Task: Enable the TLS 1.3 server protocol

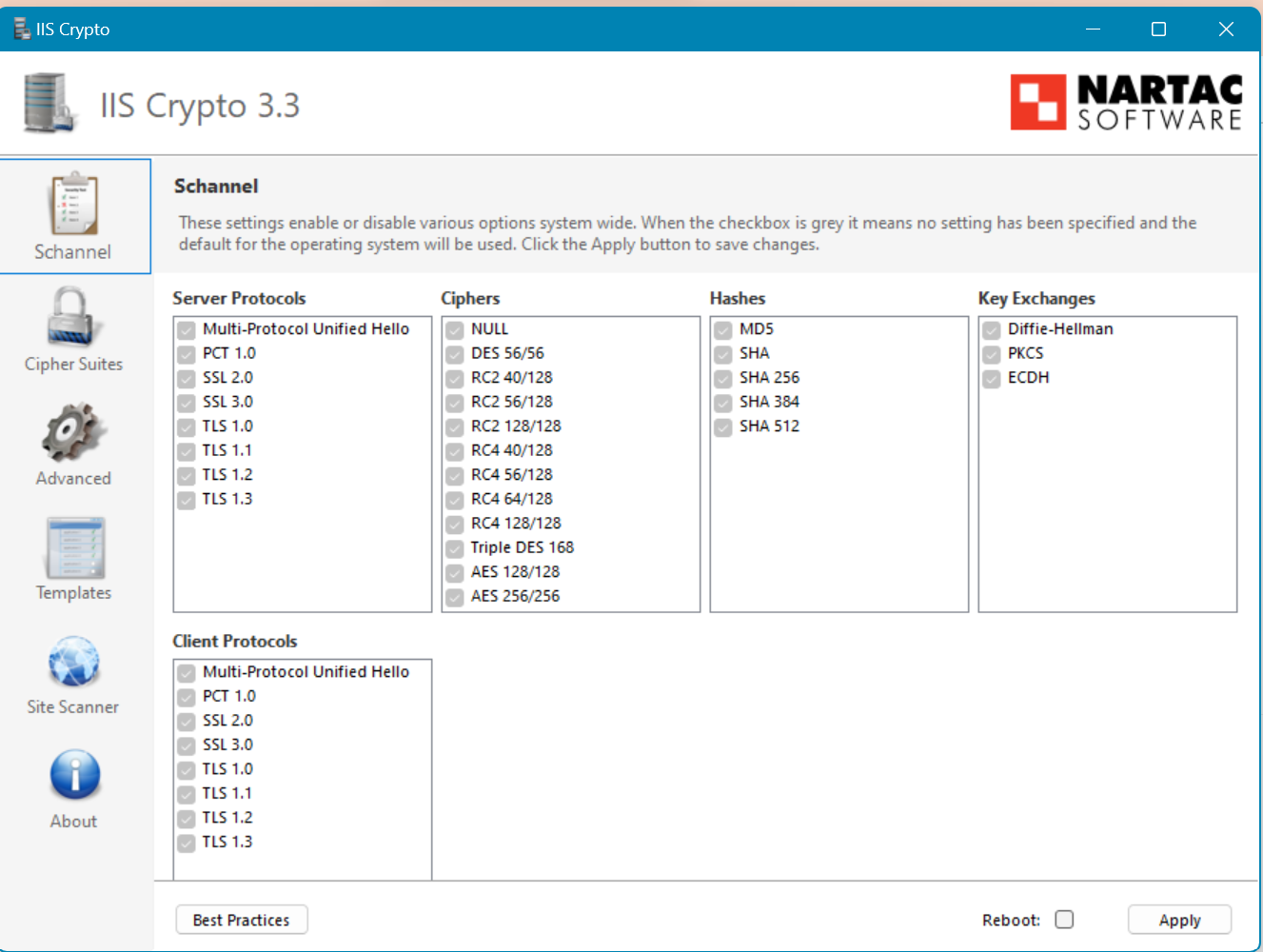Action: click(186, 500)
